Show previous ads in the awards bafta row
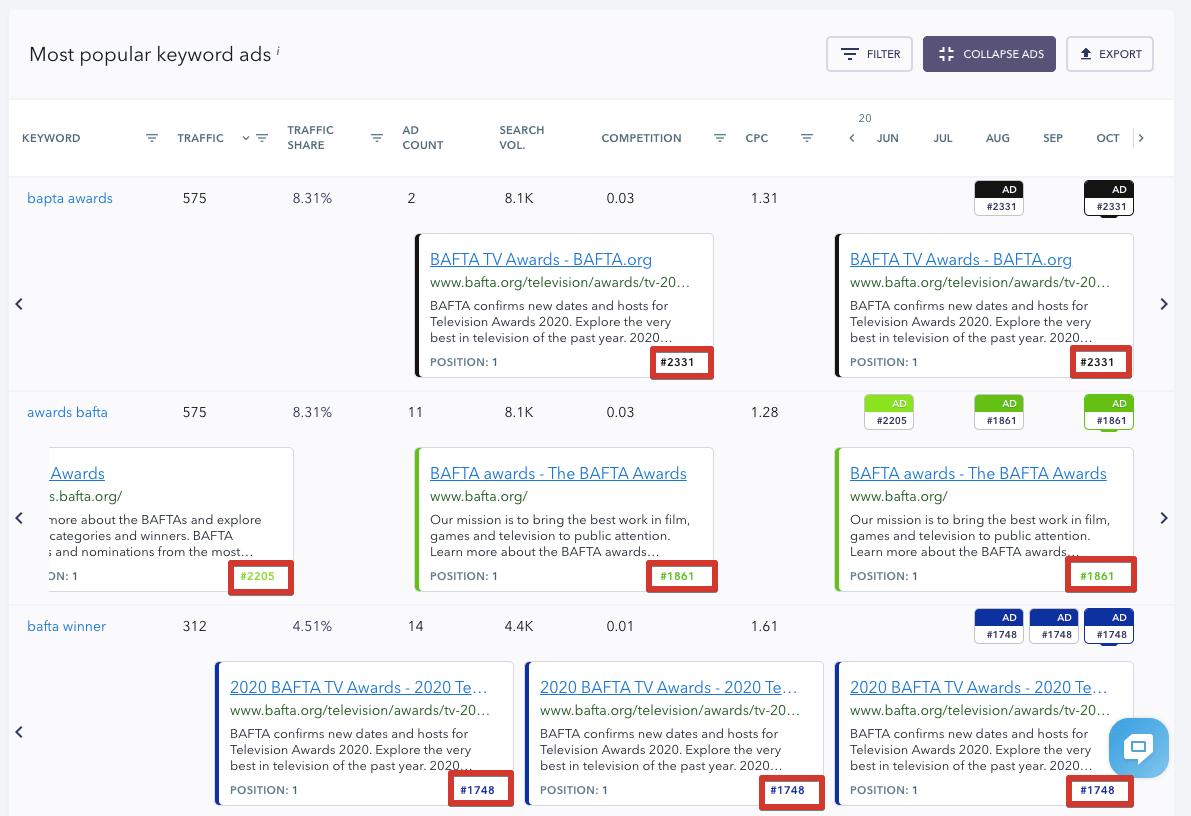This screenshot has height=816, width=1191. coord(19,518)
